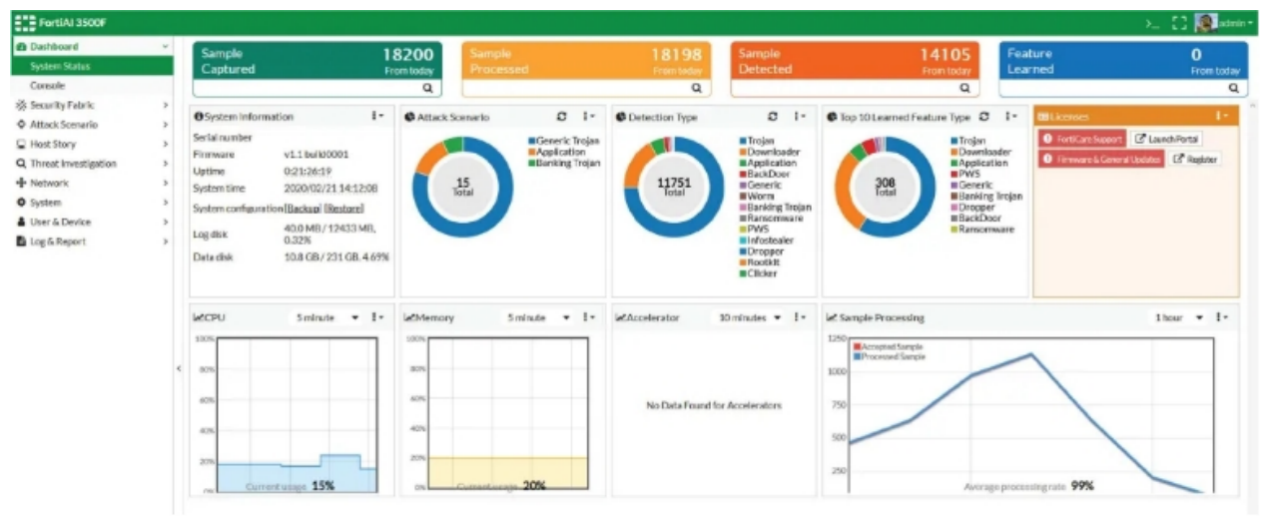This screenshot has height=530, width=1276.
Task: Click search icon under Sample Captured
Action: click(427, 88)
